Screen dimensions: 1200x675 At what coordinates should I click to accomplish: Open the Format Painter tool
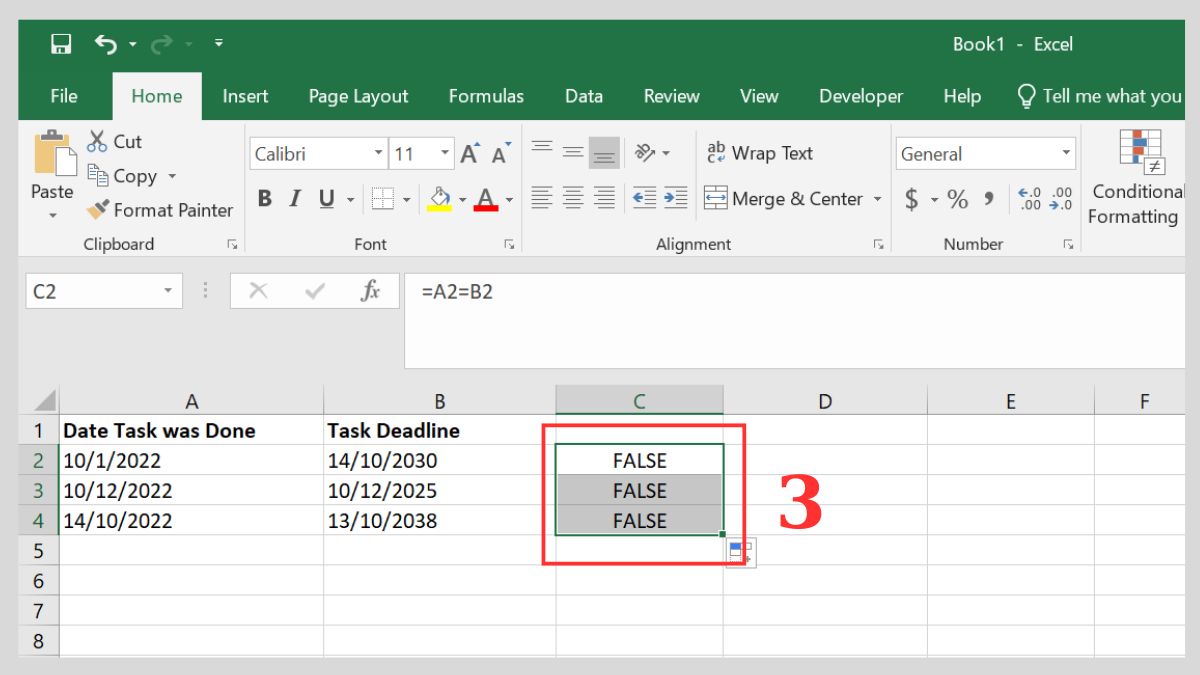(x=160, y=211)
